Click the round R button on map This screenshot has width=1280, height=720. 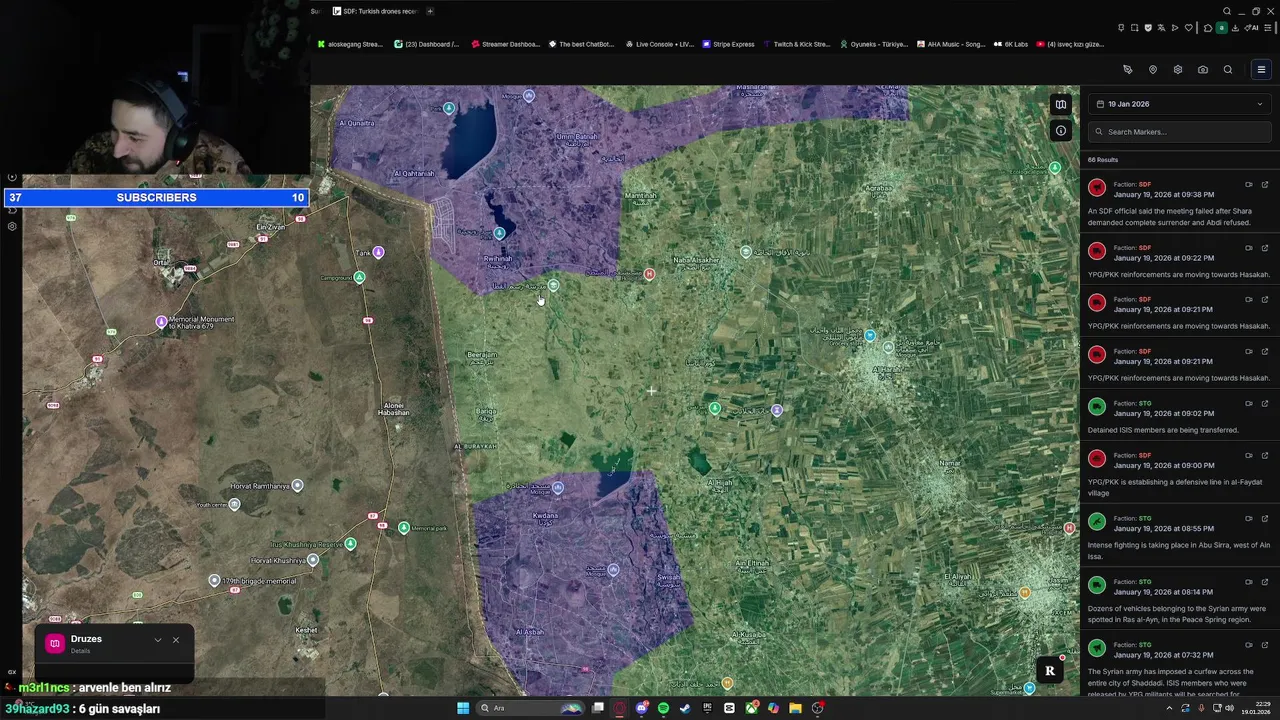click(x=1049, y=671)
